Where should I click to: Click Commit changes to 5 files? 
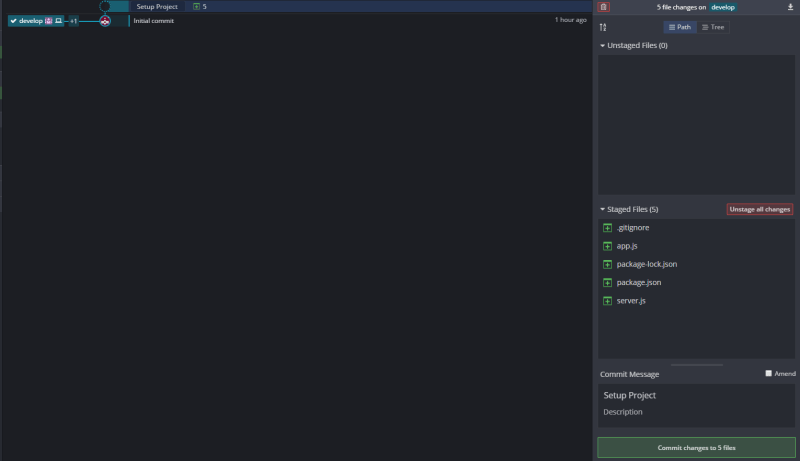click(696, 448)
